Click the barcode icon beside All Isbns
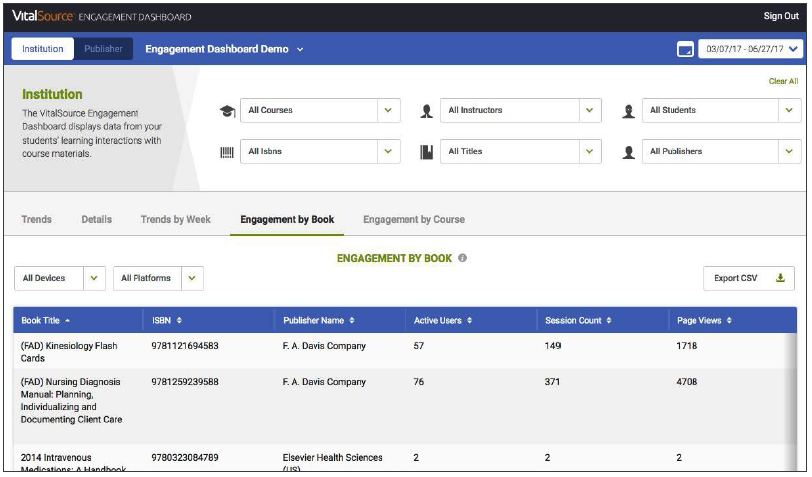Screen dimensions: 812x477 pyautogui.click(x=227, y=152)
